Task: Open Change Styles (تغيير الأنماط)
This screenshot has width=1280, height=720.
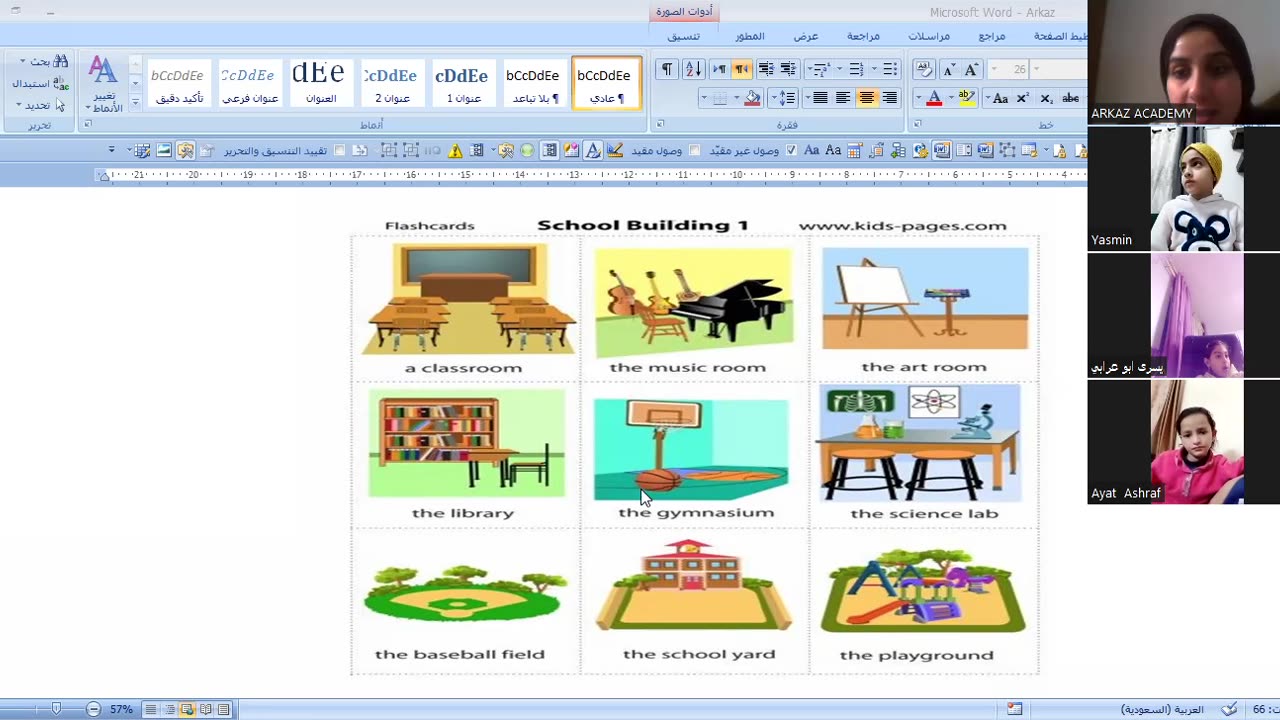Action: tap(103, 83)
